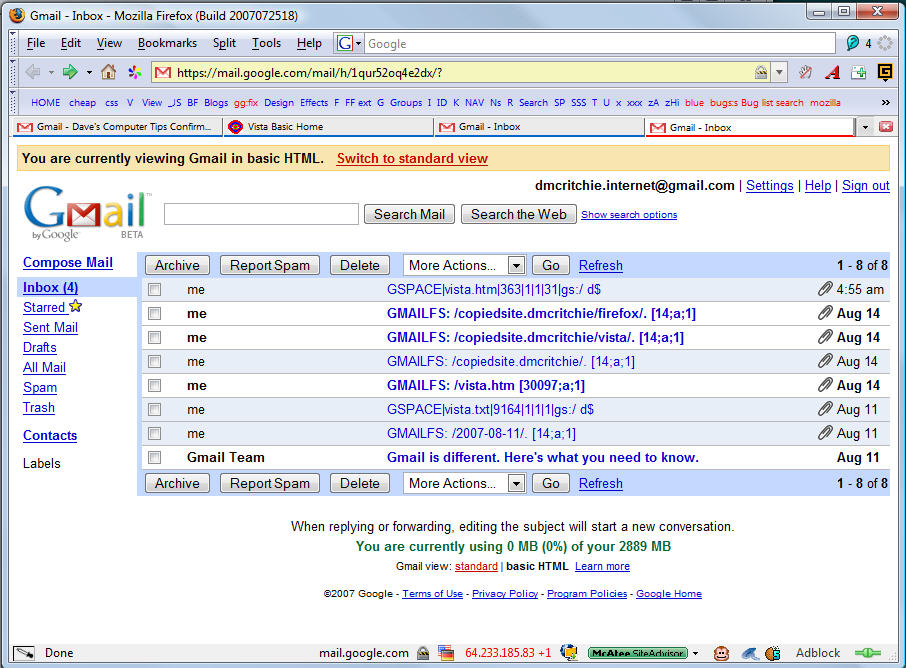This screenshot has width=906, height=668.
Task: Check the Gmail Team message checkbox
Action: (154, 457)
